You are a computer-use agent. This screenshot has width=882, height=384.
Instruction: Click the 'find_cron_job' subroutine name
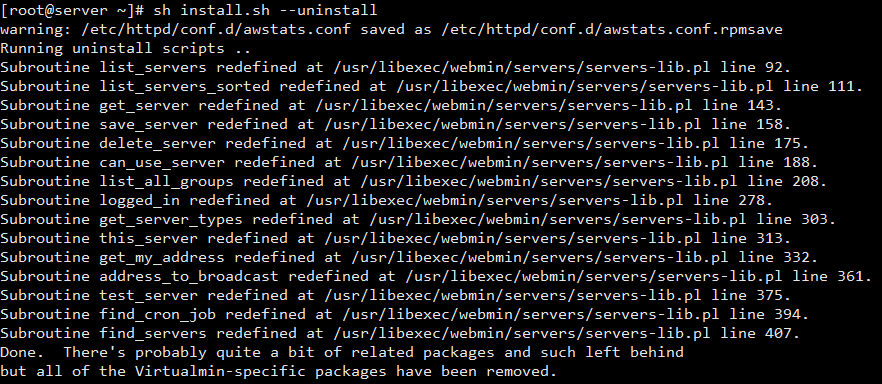(158, 314)
